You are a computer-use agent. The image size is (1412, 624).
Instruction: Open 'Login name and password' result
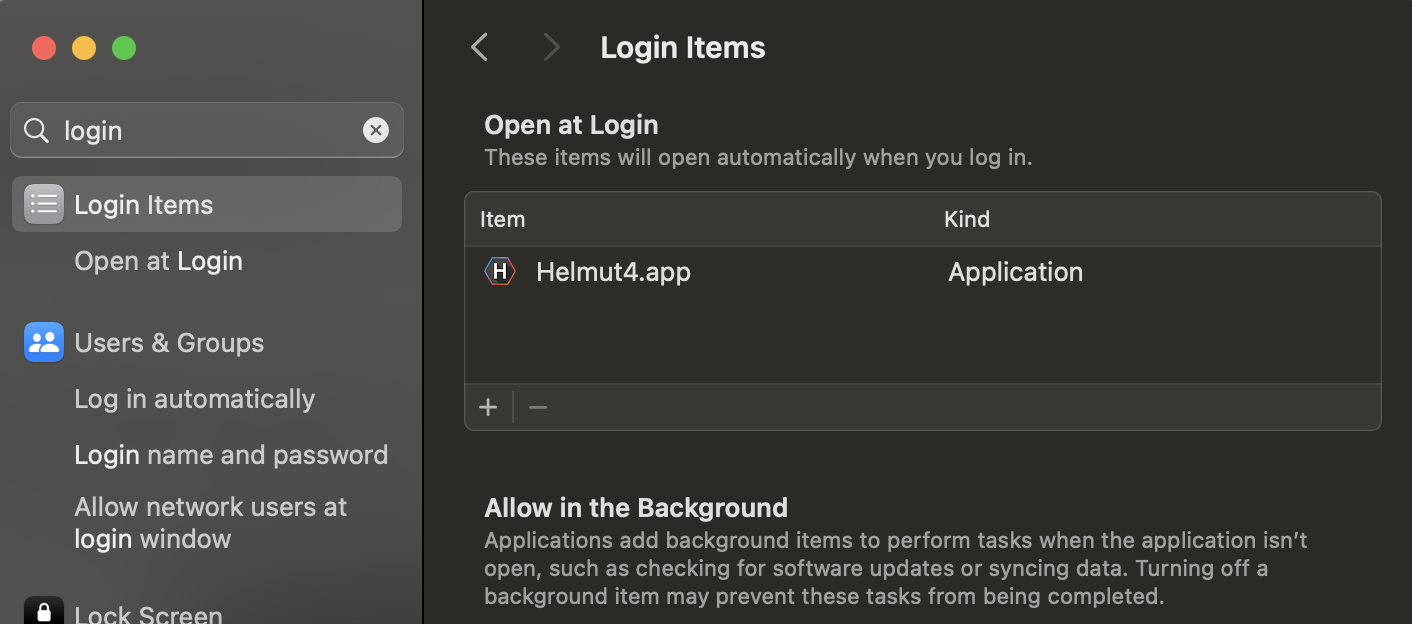(x=231, y=455)
